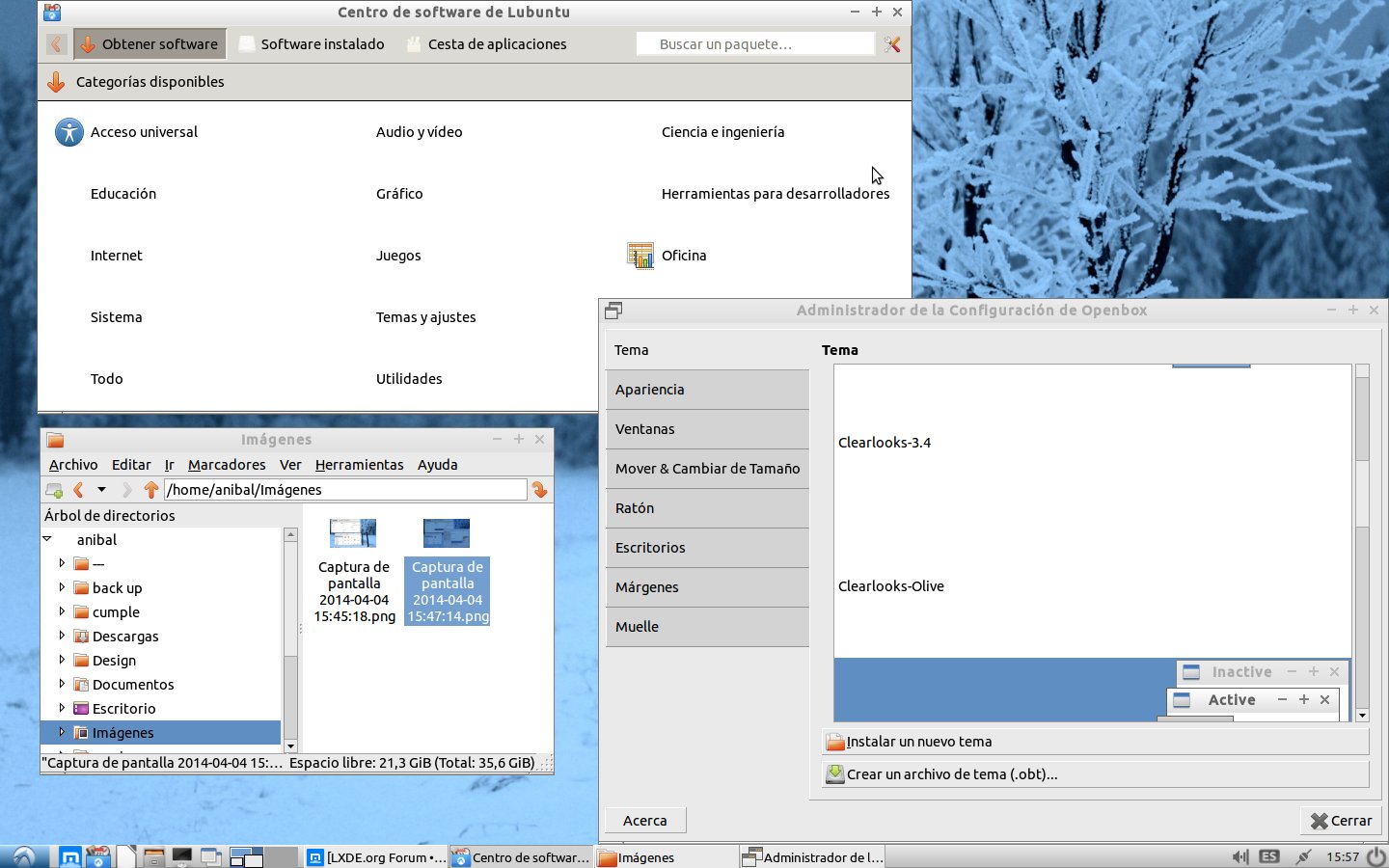The height and width of the screenshot is (868, 1389).
Task: Open Software Center preferences tools icon
Action: (892, 44)
